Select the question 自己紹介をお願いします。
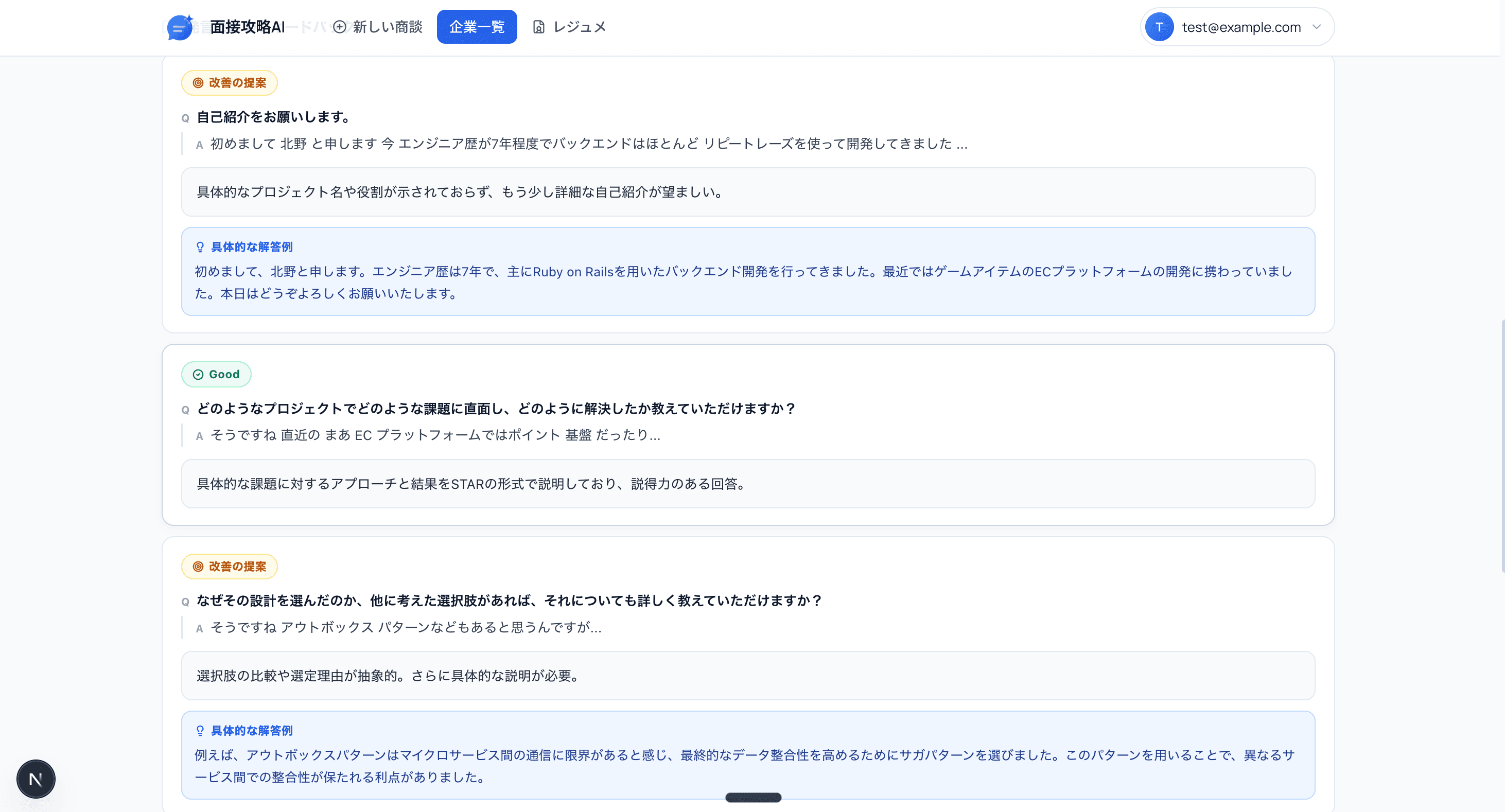This screenshot has height=812, width=1505. (274, 117)
